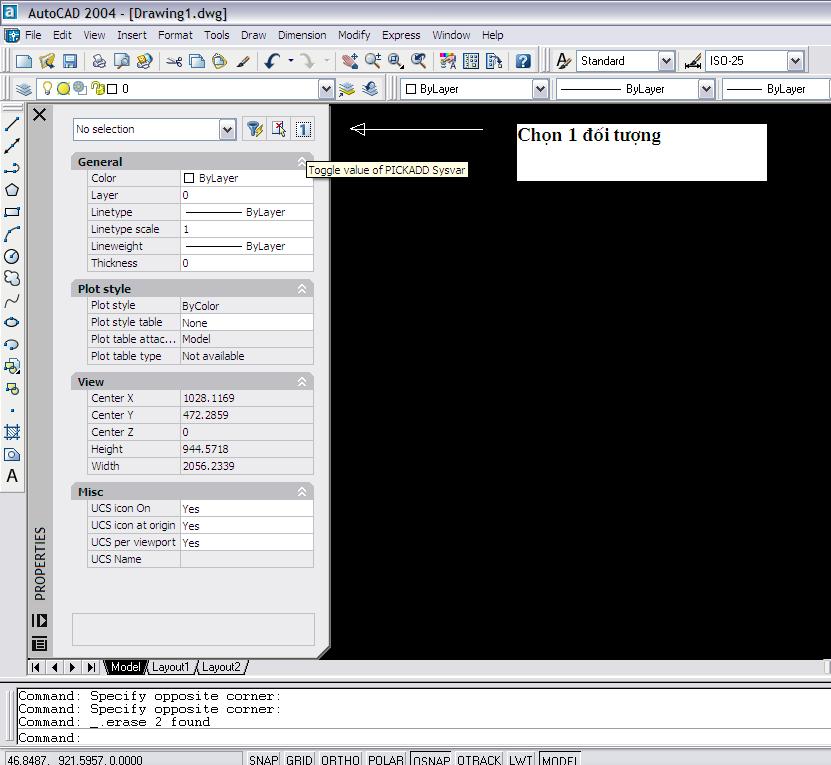Toggle OTRACK in status bar

(479, 759)
